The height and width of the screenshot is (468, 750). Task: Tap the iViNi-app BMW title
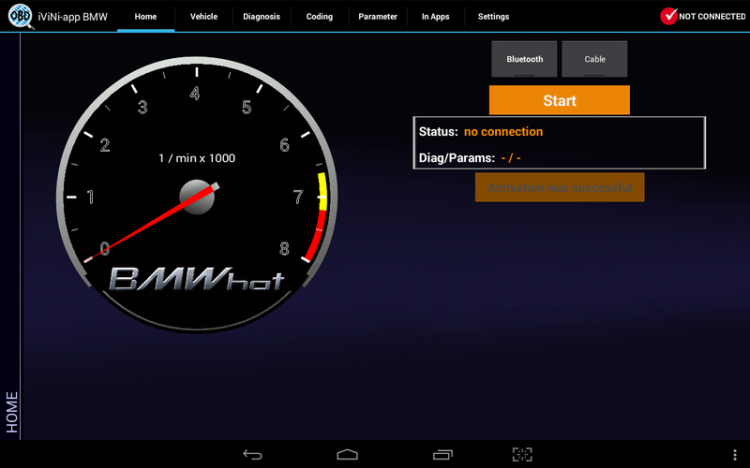pyautogui.click(x=73, y=17)
